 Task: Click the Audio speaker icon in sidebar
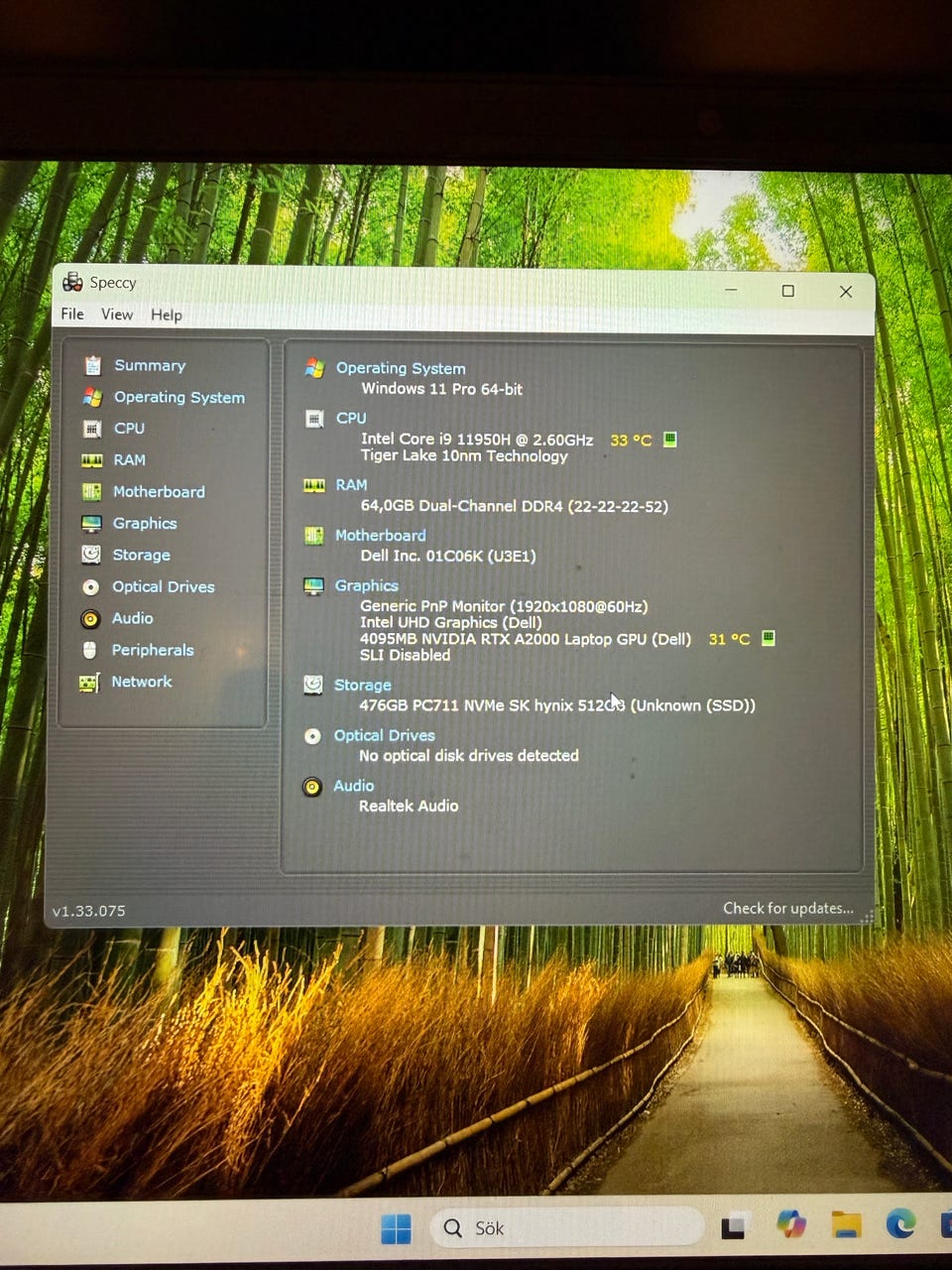pyautogui.click(x=90, y=618)
